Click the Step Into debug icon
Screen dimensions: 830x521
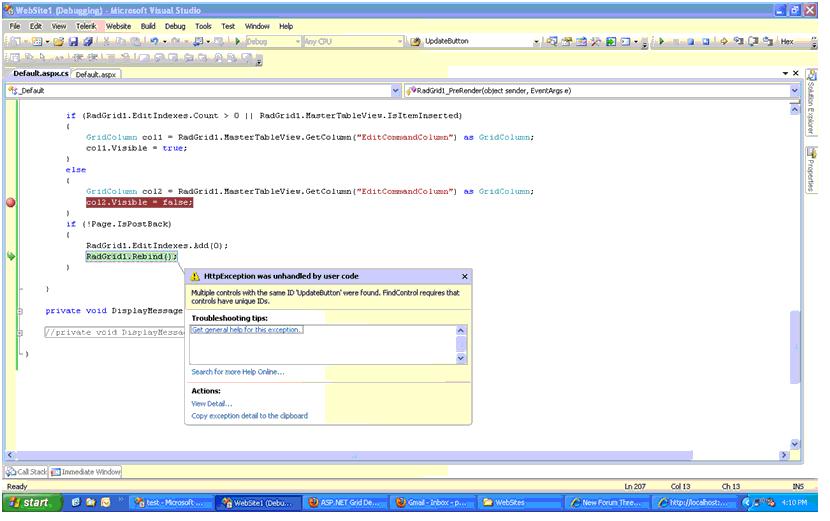(738, 41)
